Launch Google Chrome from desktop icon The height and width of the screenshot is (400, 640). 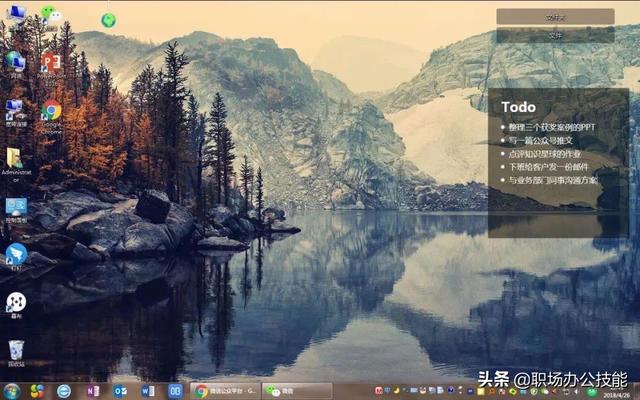[51, 116]
